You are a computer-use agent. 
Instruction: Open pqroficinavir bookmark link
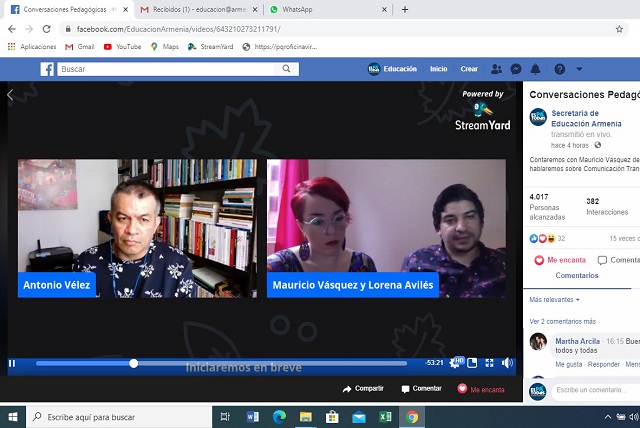[280, 47]
